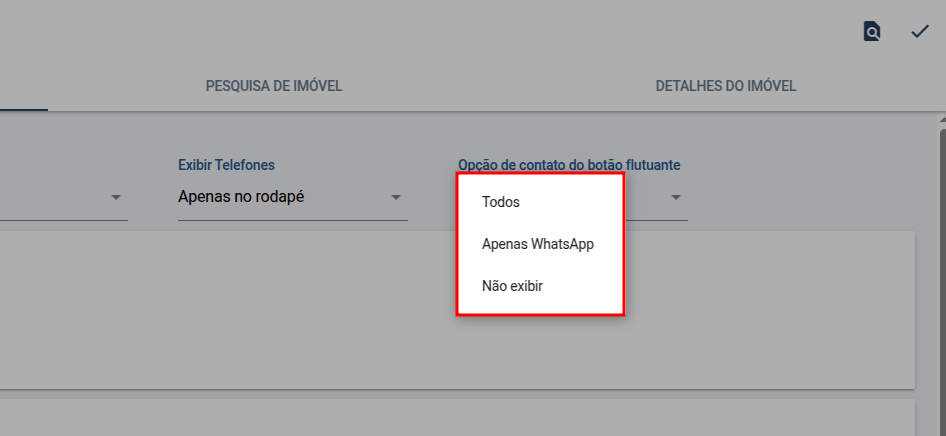Image resolution: width=946 pixels, height=436 pixels.
Task: Click the search preview icon at top right
Action: pos(872,31)
